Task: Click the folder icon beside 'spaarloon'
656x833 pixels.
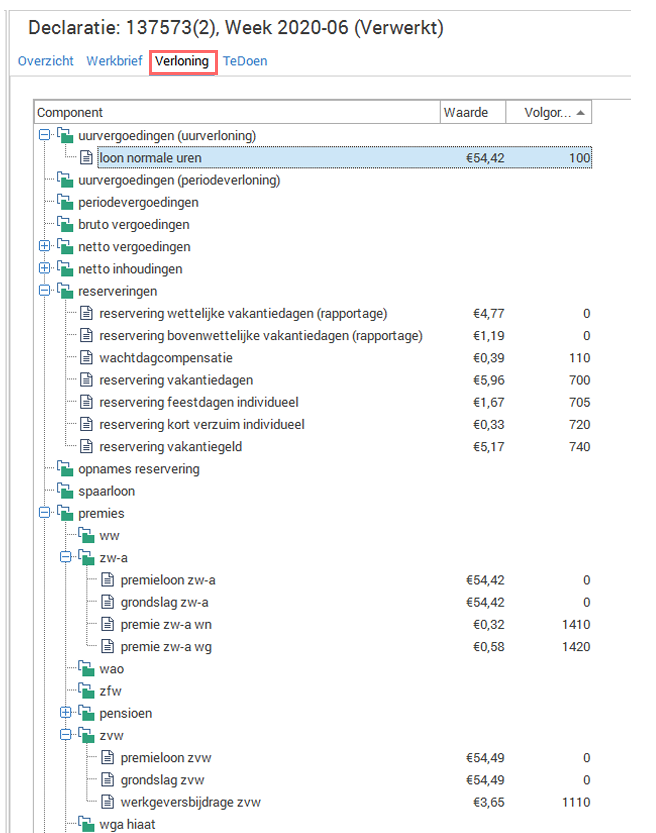Action: [65, 491]
